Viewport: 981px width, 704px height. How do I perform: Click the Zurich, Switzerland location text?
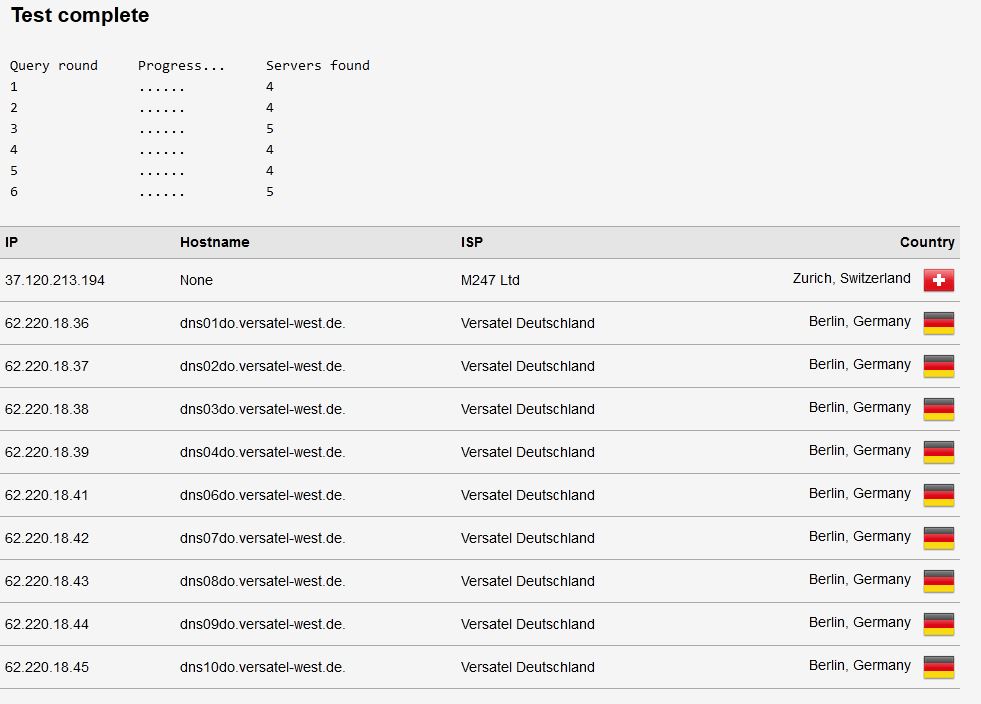[851, 278]
